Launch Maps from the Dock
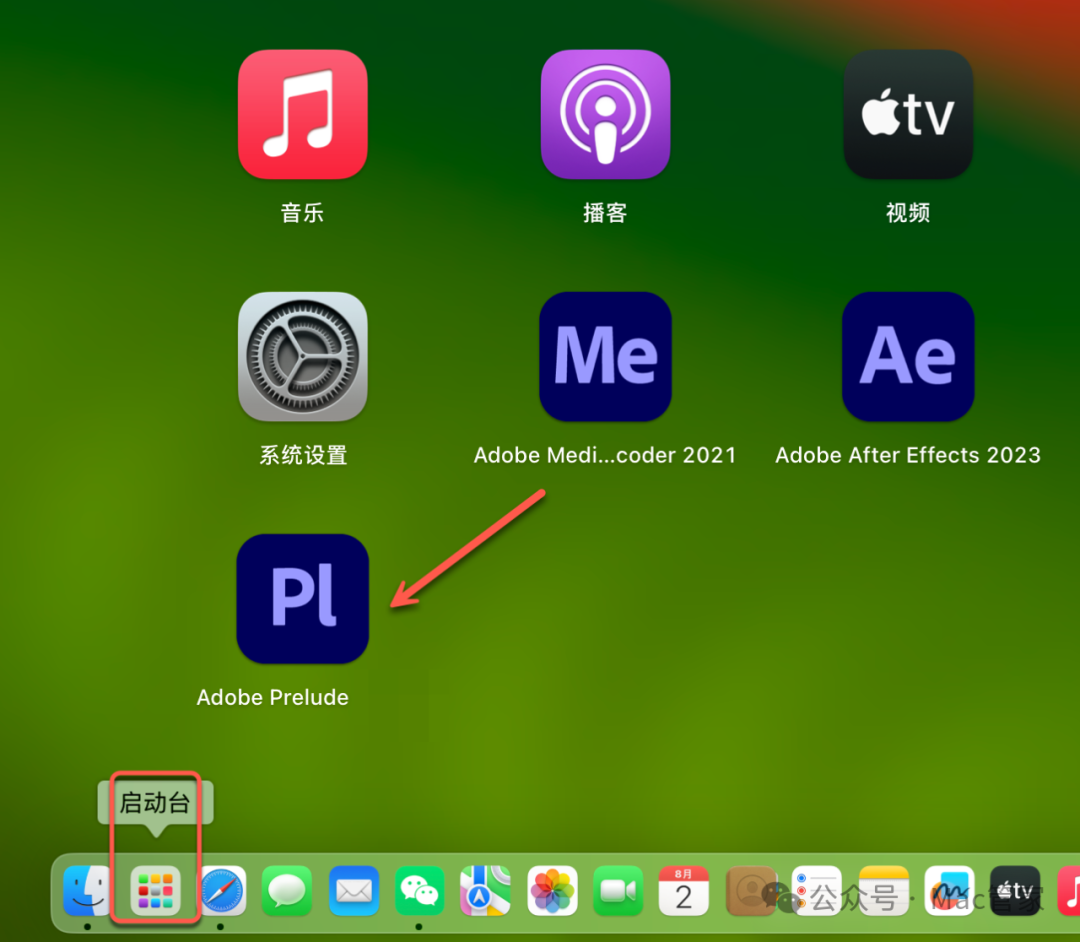1080x942 pixels. [x=486, y=891]
